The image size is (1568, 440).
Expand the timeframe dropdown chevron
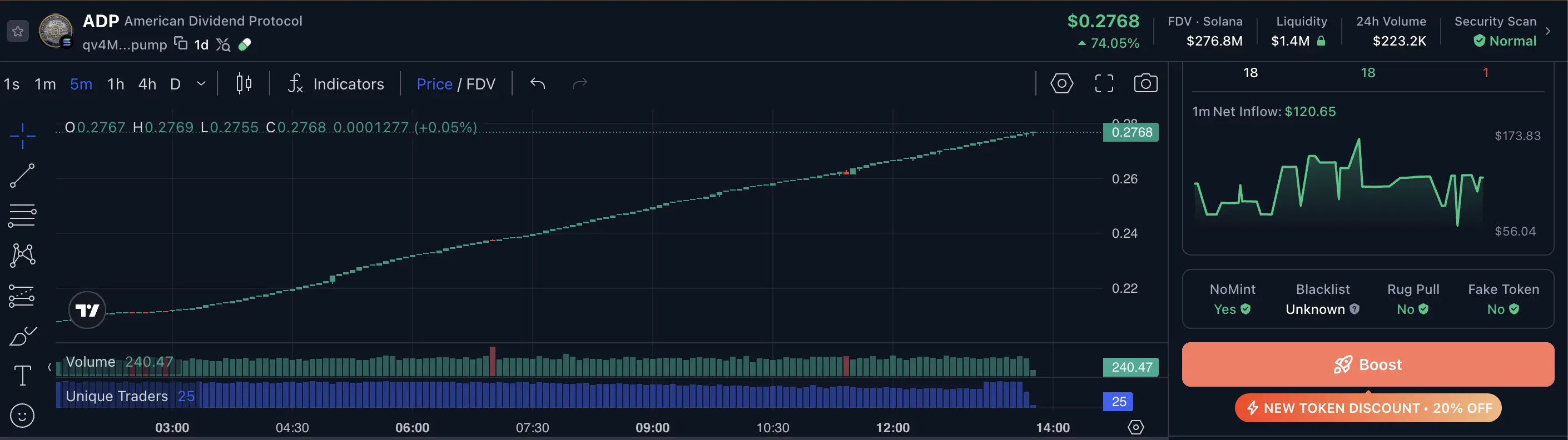[201, 84]
